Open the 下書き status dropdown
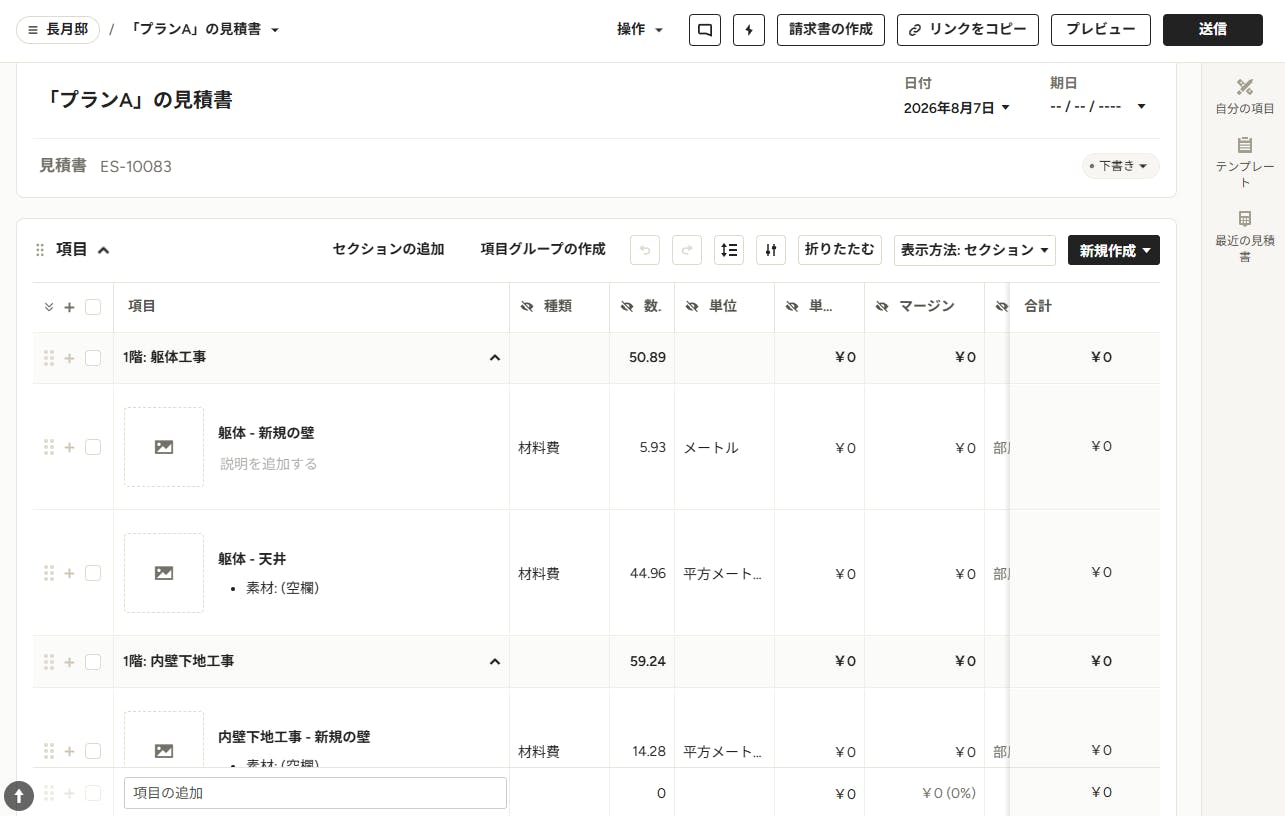Viewport: 1285px width, 816px height. coord(1121,166)
